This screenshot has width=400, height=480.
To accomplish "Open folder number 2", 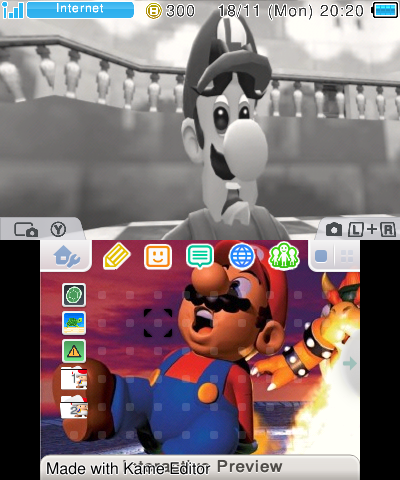I will 74,407.
